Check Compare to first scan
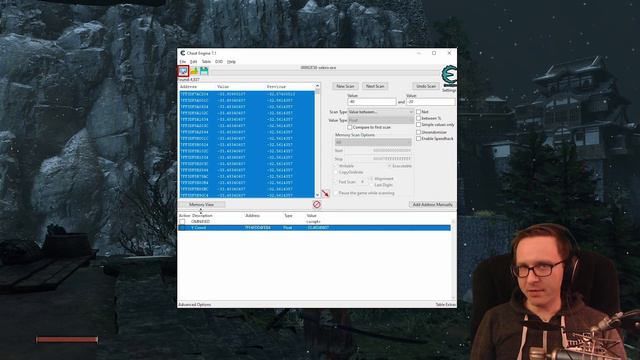The width and height of the screenshot is (640, 360). pos(350,127)
